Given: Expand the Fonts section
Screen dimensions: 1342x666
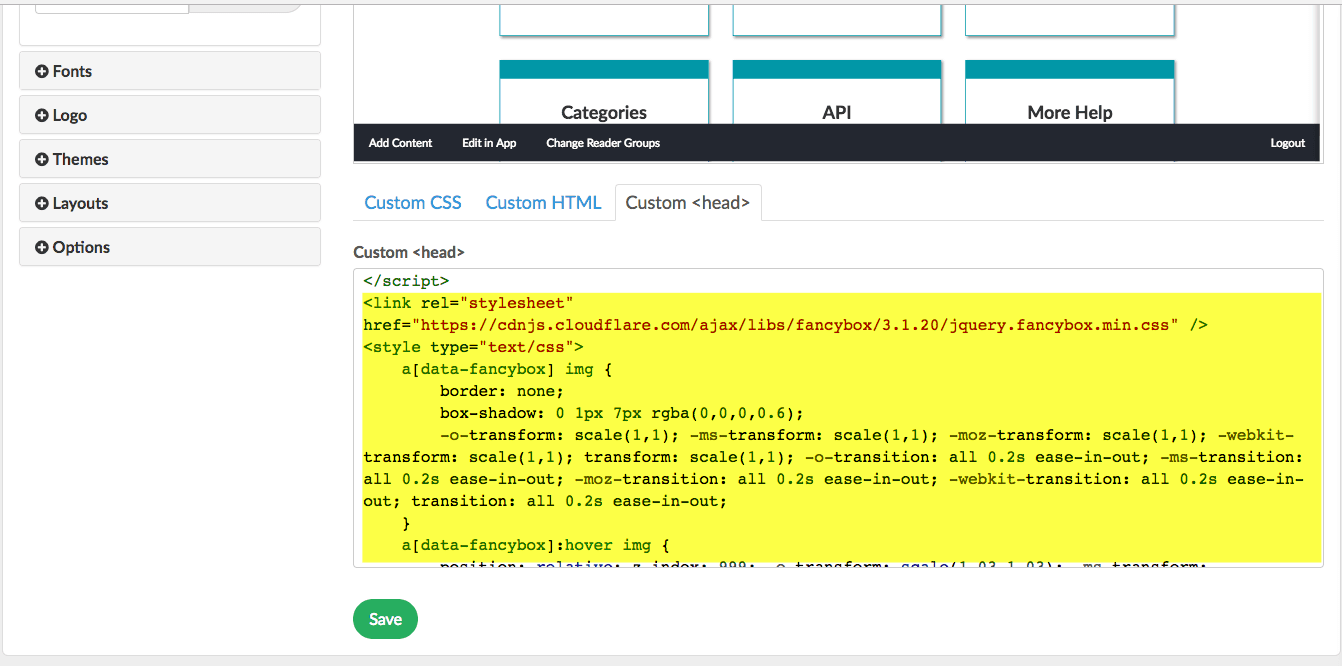Looking at the screenshot, I should pyautogui.click(x=170, y=71).
